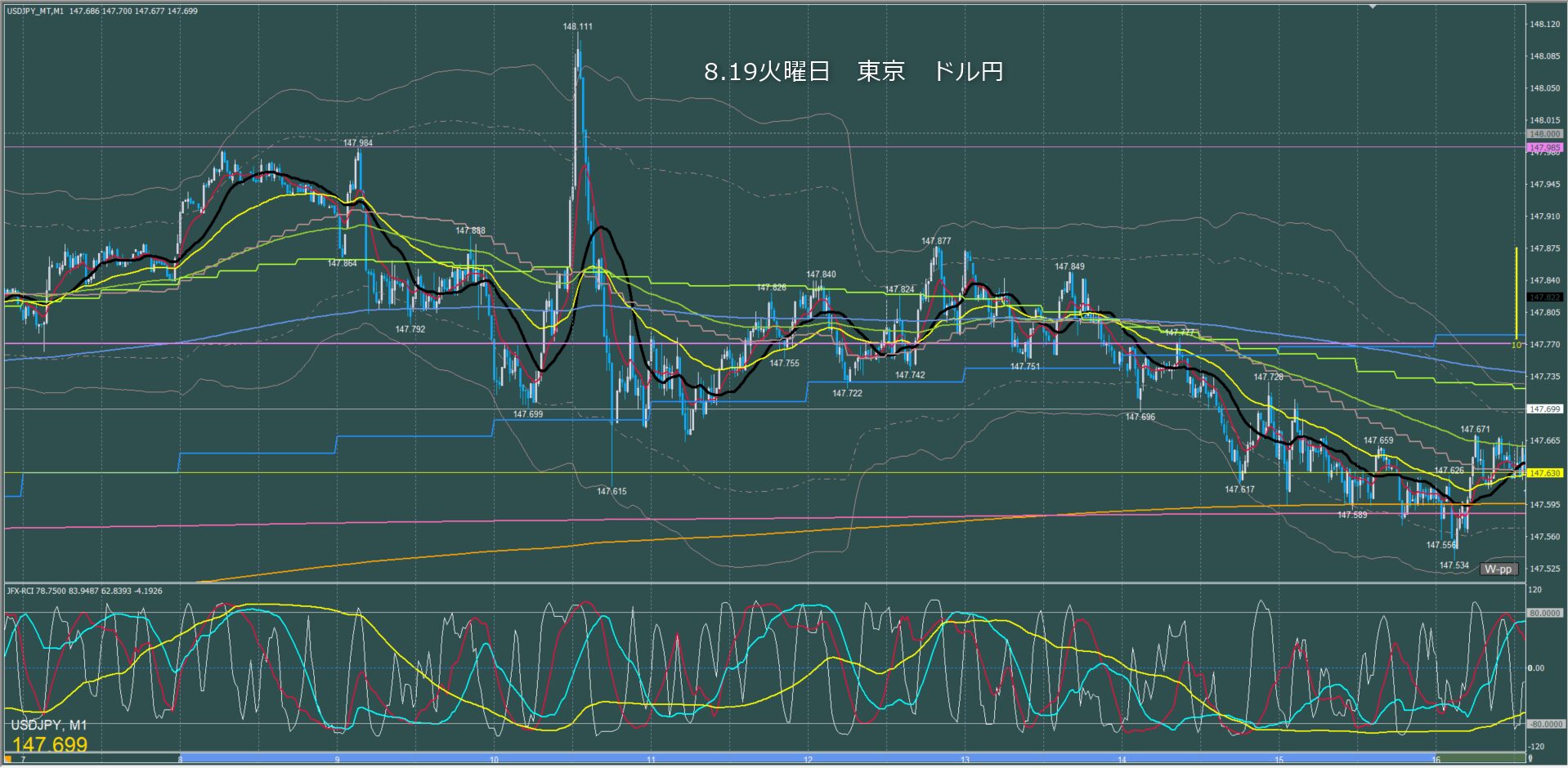Click the 147.699 current price tag on axis

[x=1544, y=409]
